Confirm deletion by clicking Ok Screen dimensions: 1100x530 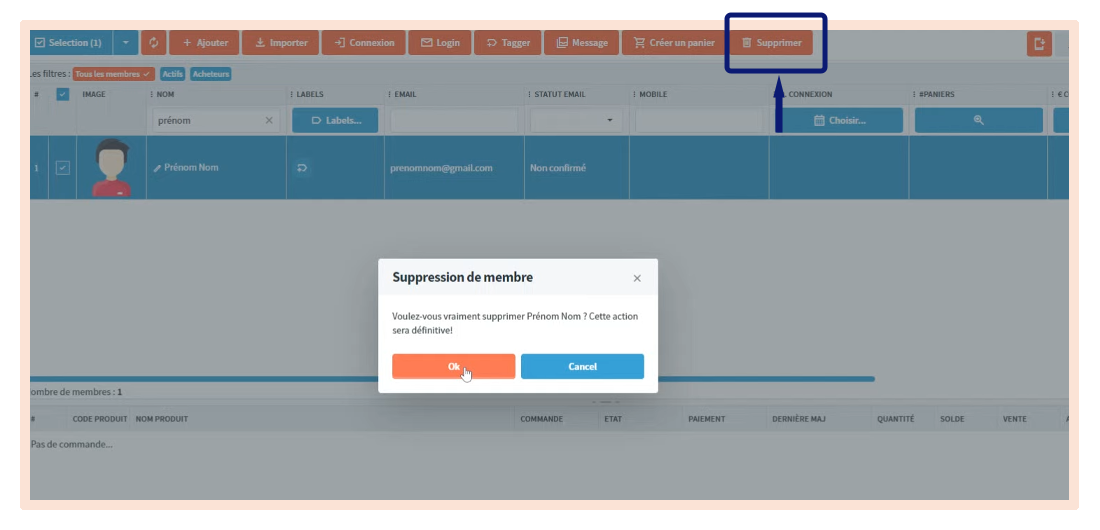pyautogui.click(x=453, y=366)
